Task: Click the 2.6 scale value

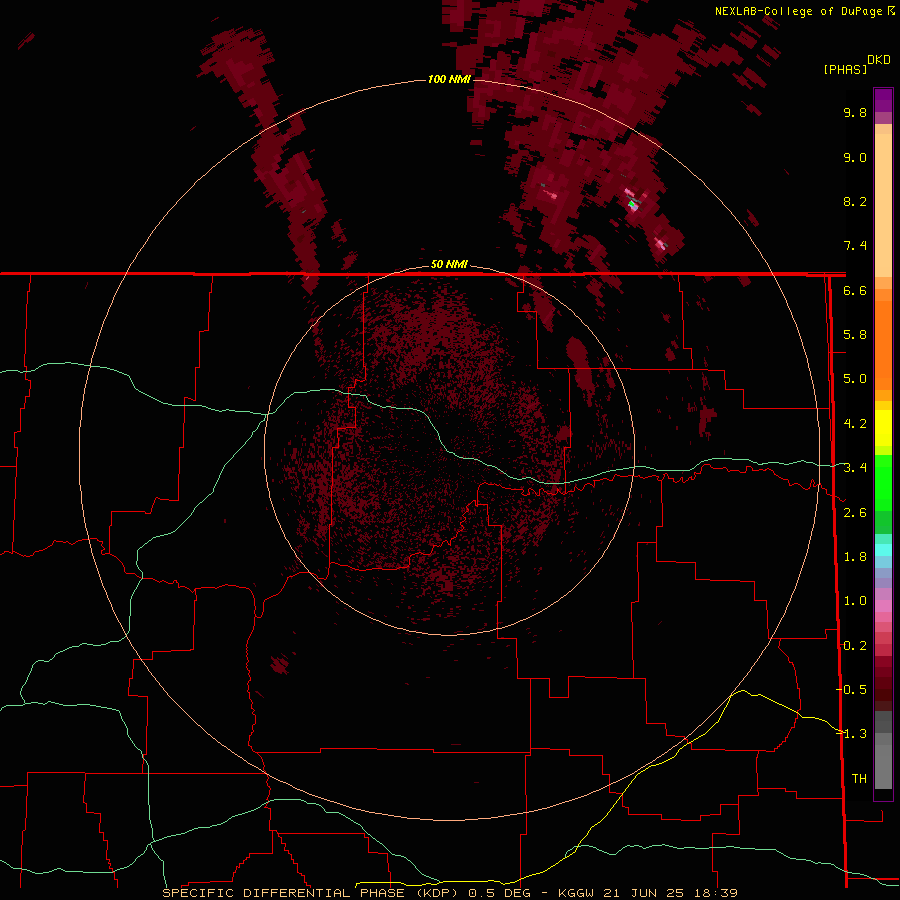Action: point(855,513)
